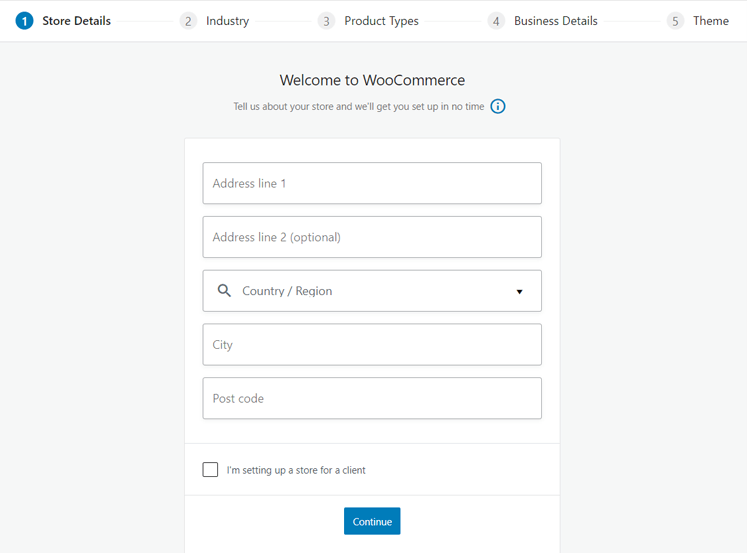Click the info icon next to the subtitle
This screenshot has height=553, width=747.
[x=498, y=106]
